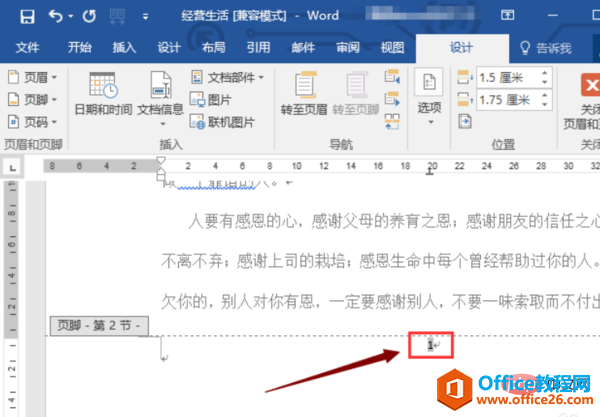This screenshot has height=417, width=600.
Task: Open the 页脚 footer dropdown
Action: pos(33,100)
